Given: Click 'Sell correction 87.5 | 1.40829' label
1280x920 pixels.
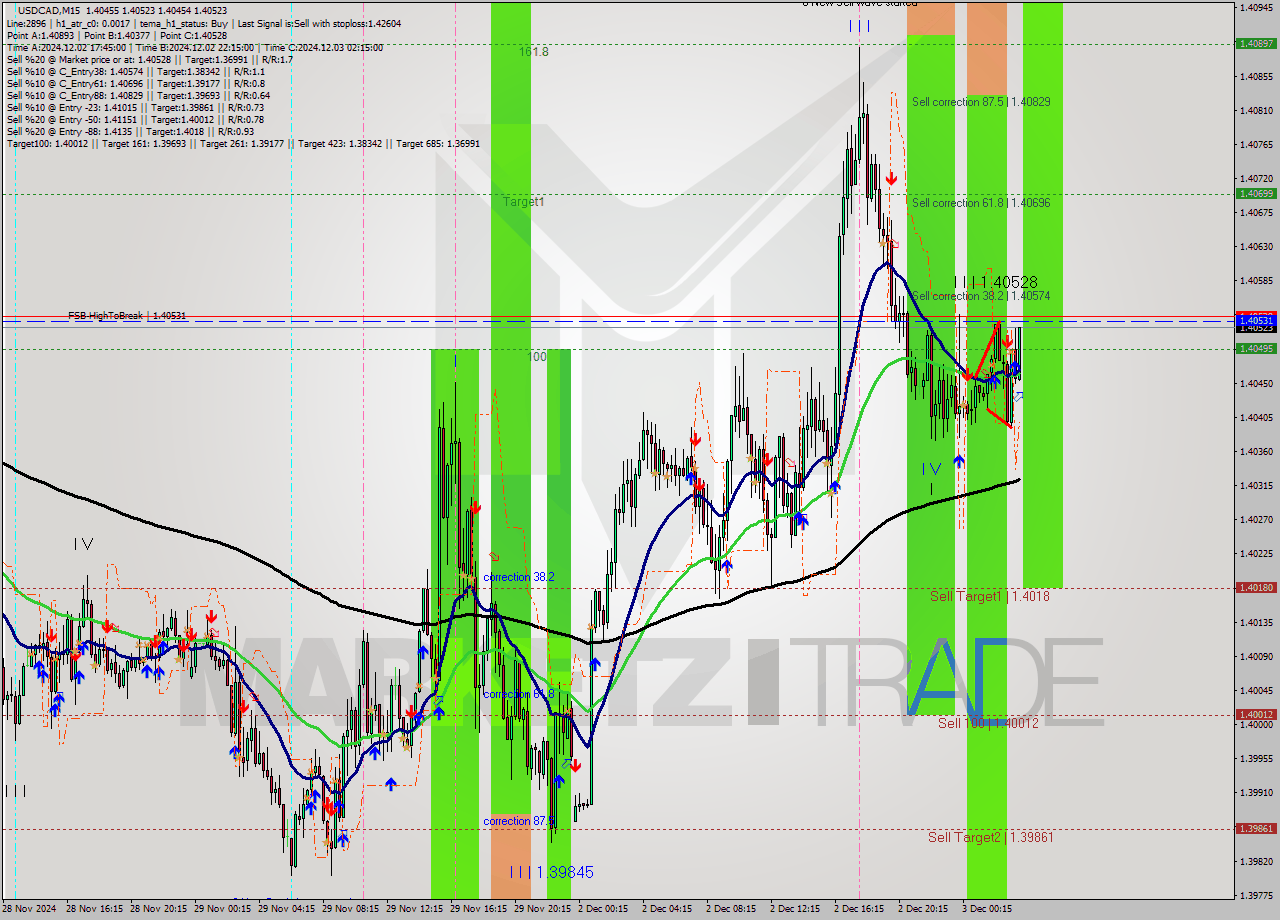Looking at the screenshot, I should click(x=981, y=101).
